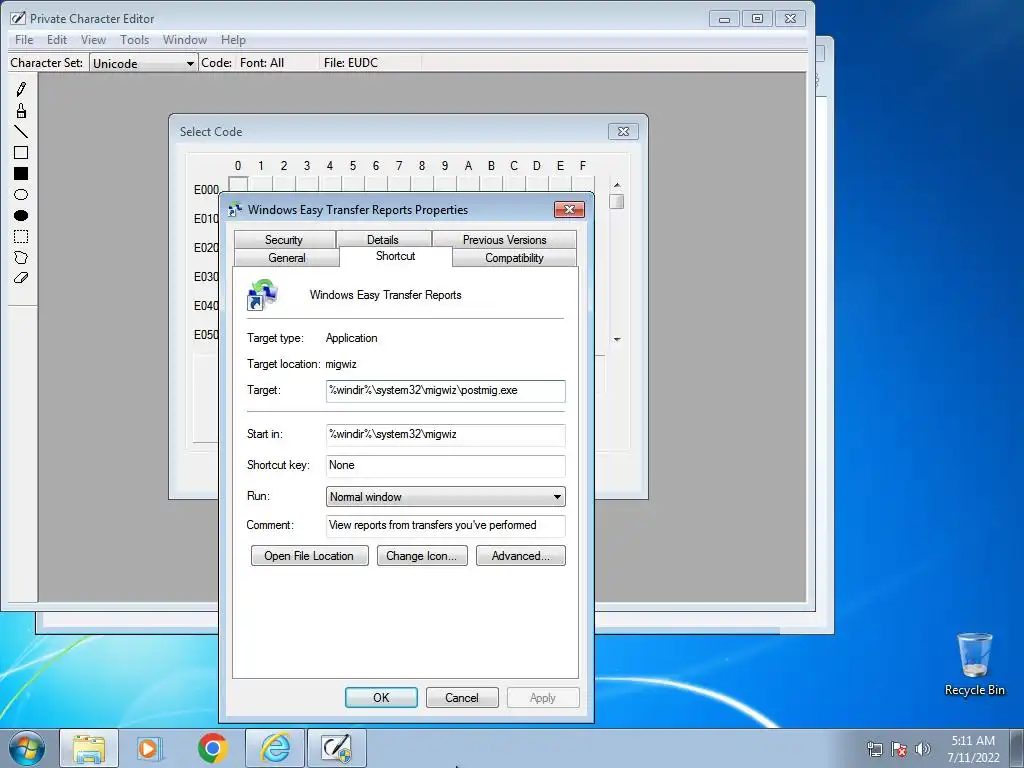Open the Tools menu

[135, 40]
